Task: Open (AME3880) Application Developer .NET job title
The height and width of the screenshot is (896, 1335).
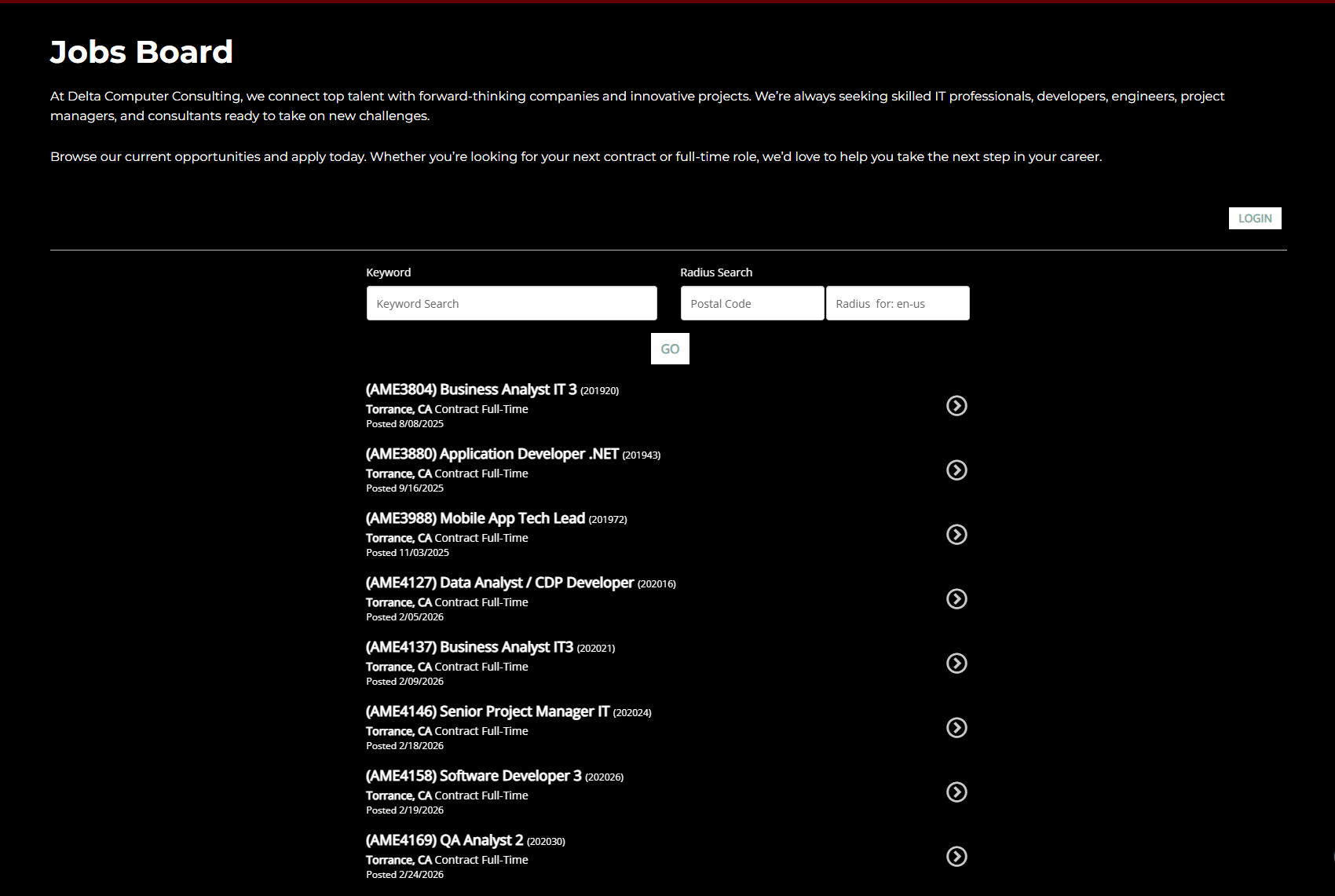Action: coord(492,454)
